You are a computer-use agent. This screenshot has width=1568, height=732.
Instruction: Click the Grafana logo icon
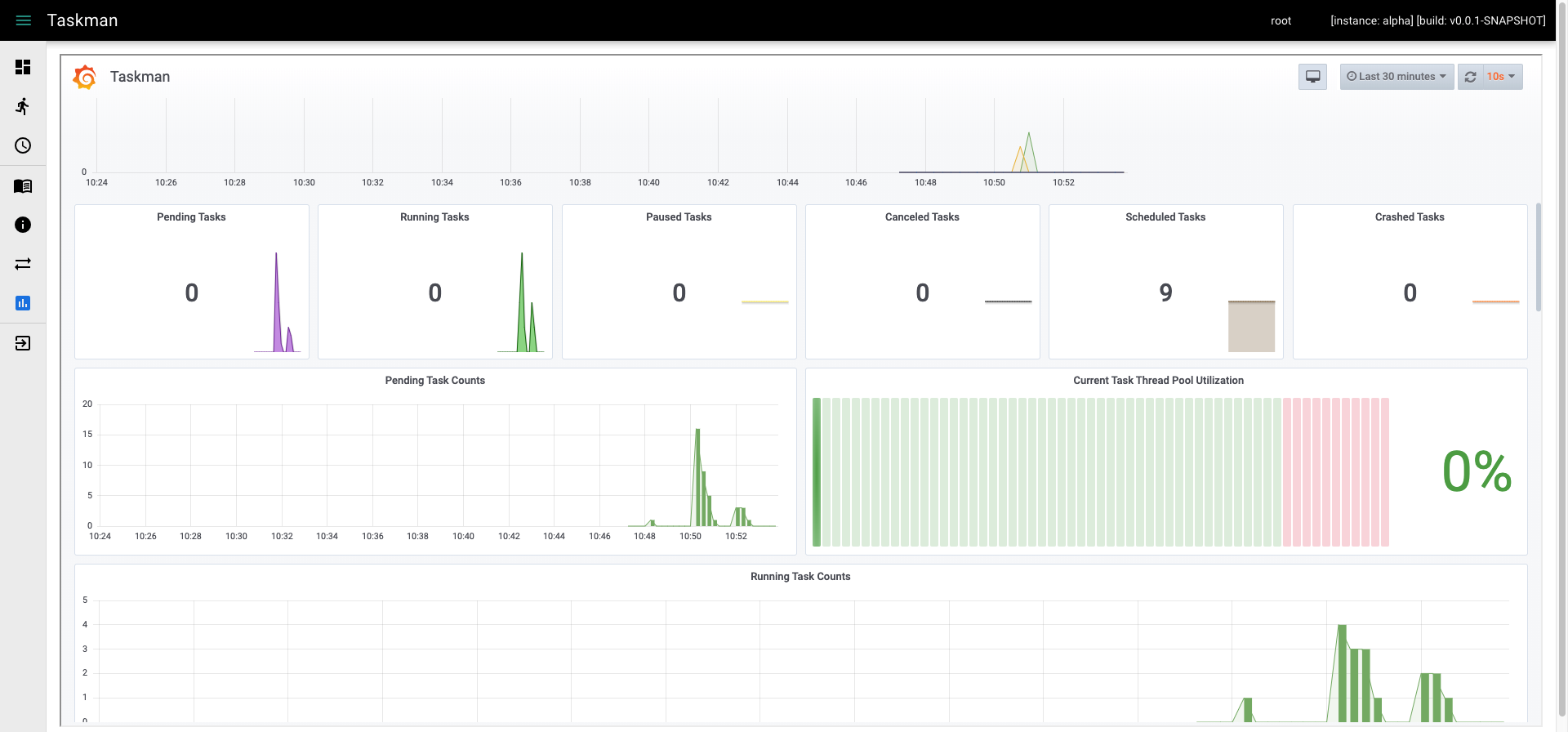(85, 77)
